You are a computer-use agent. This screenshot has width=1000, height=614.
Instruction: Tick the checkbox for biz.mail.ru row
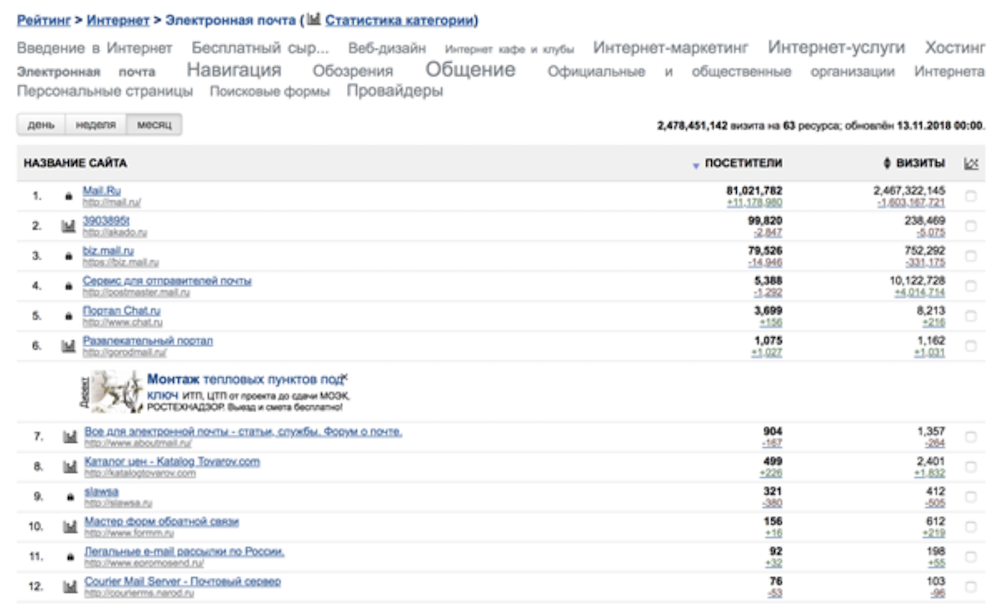click(x=971, y=256)
